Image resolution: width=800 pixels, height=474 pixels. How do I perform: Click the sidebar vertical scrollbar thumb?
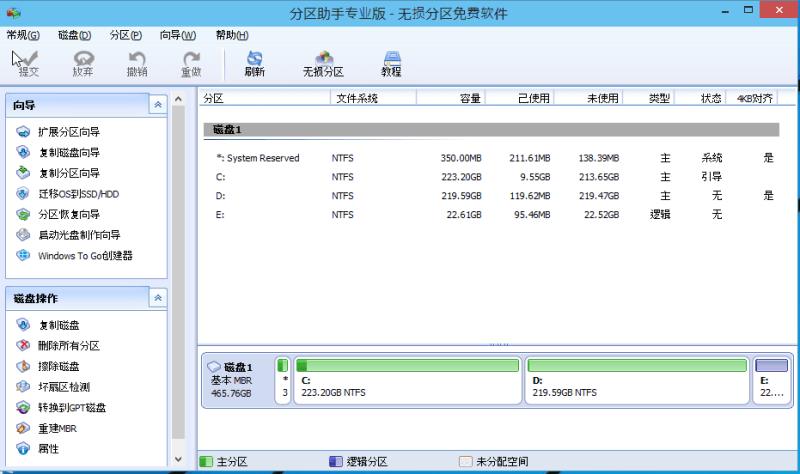point(178,272)
